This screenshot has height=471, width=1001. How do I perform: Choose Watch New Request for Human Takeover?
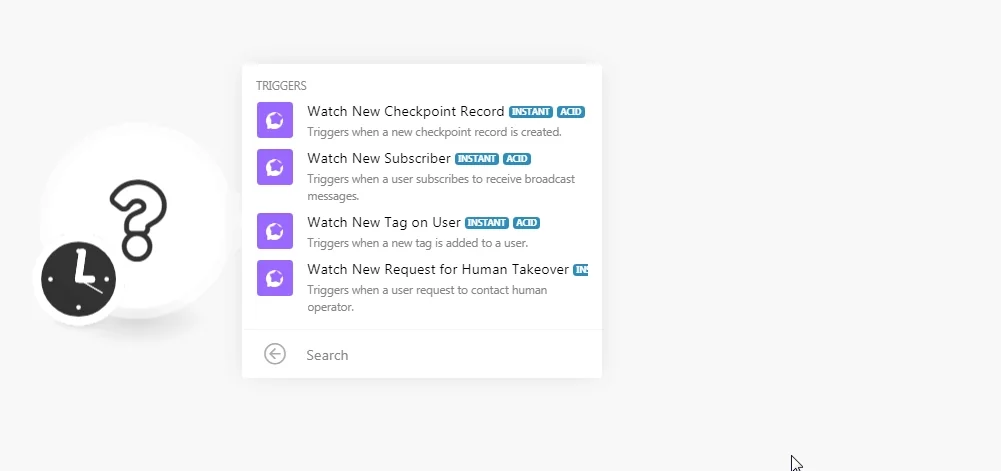click(422, 287)
